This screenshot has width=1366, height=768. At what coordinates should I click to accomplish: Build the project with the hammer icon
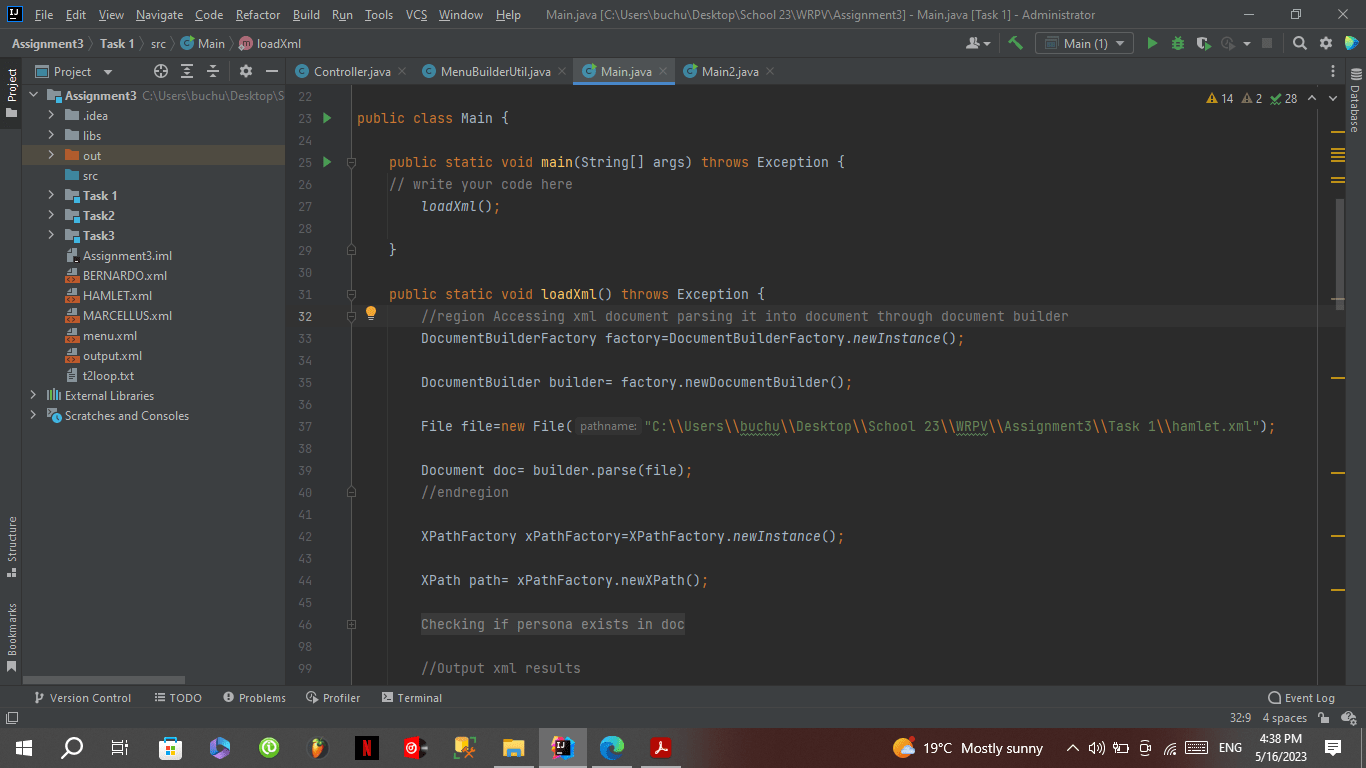tap(1015, 43)
